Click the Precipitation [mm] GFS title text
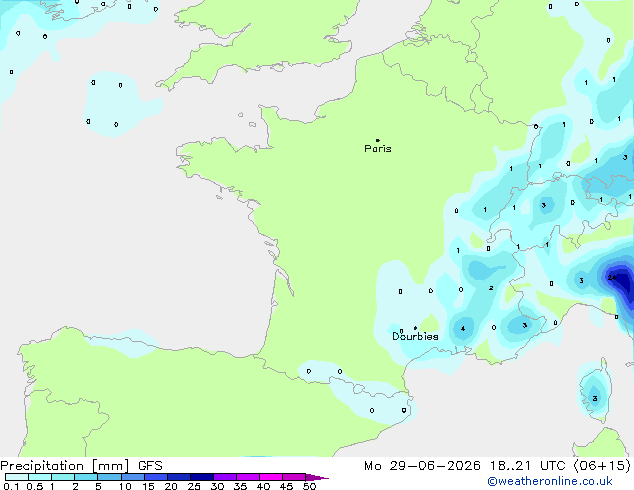Viewport: 634px width, 490px height. coord(81,466)
